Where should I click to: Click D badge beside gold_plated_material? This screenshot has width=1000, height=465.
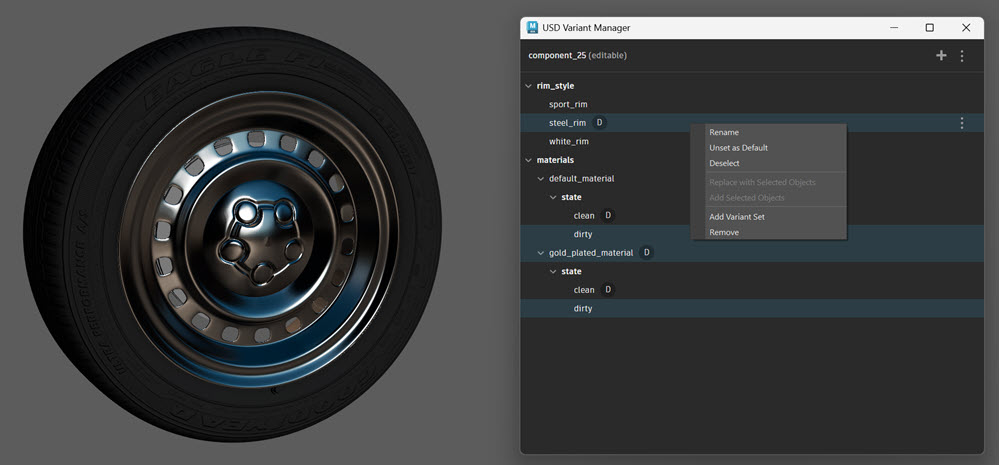click(x=646, y=253)
